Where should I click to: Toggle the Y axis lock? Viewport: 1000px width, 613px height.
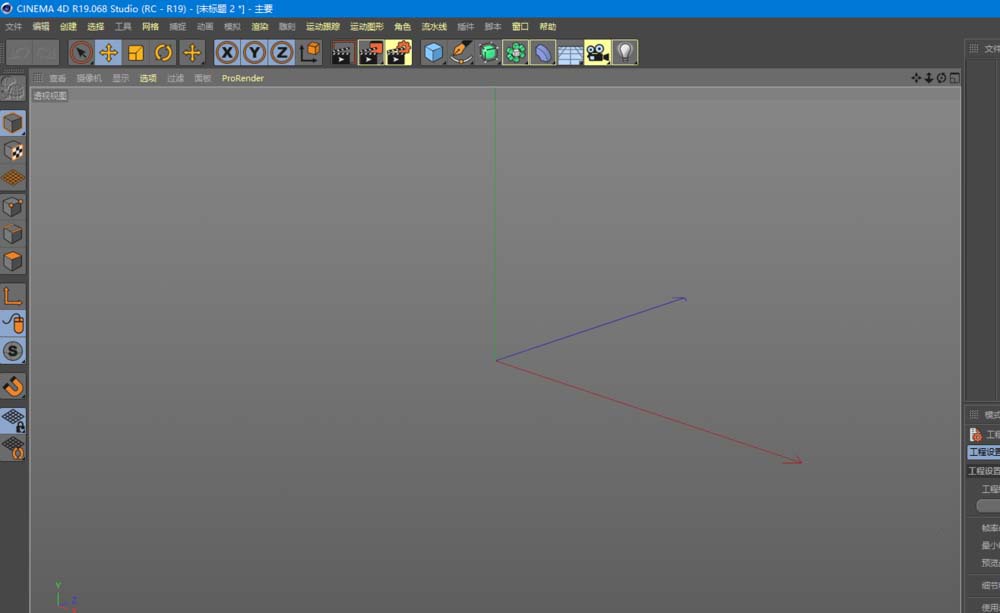click(255, 53)
